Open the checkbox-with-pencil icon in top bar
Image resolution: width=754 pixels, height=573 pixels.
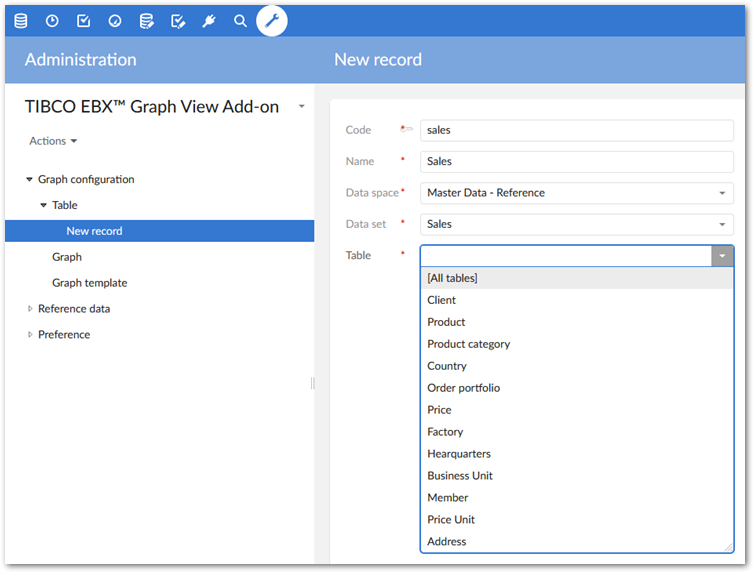(x=178, y=20)
